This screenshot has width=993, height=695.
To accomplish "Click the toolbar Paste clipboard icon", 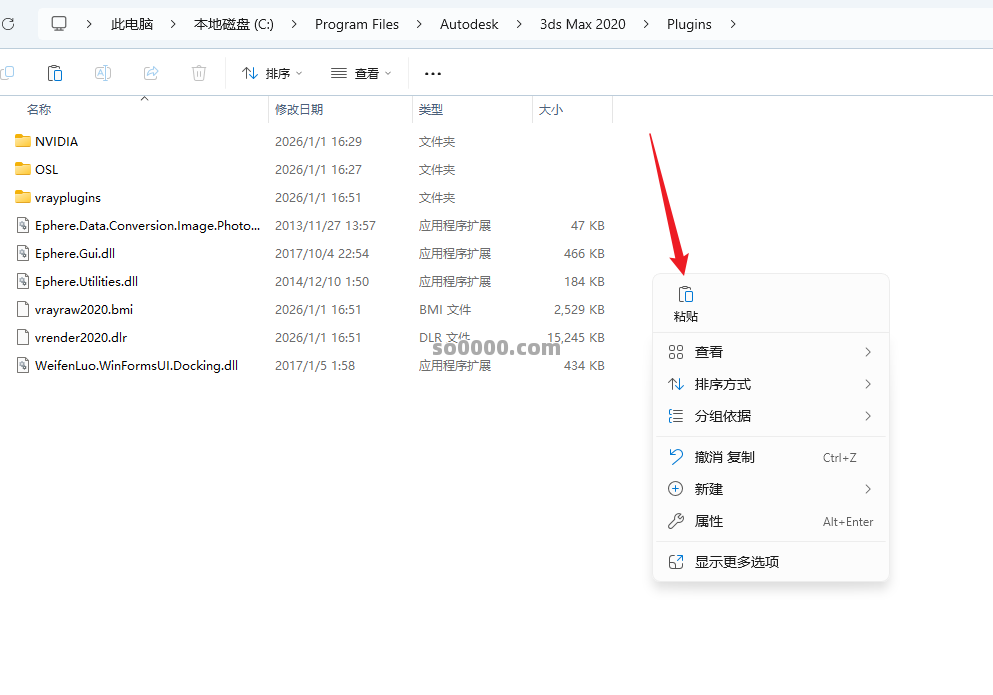I will pyautogui.click(x=55, y=73).
